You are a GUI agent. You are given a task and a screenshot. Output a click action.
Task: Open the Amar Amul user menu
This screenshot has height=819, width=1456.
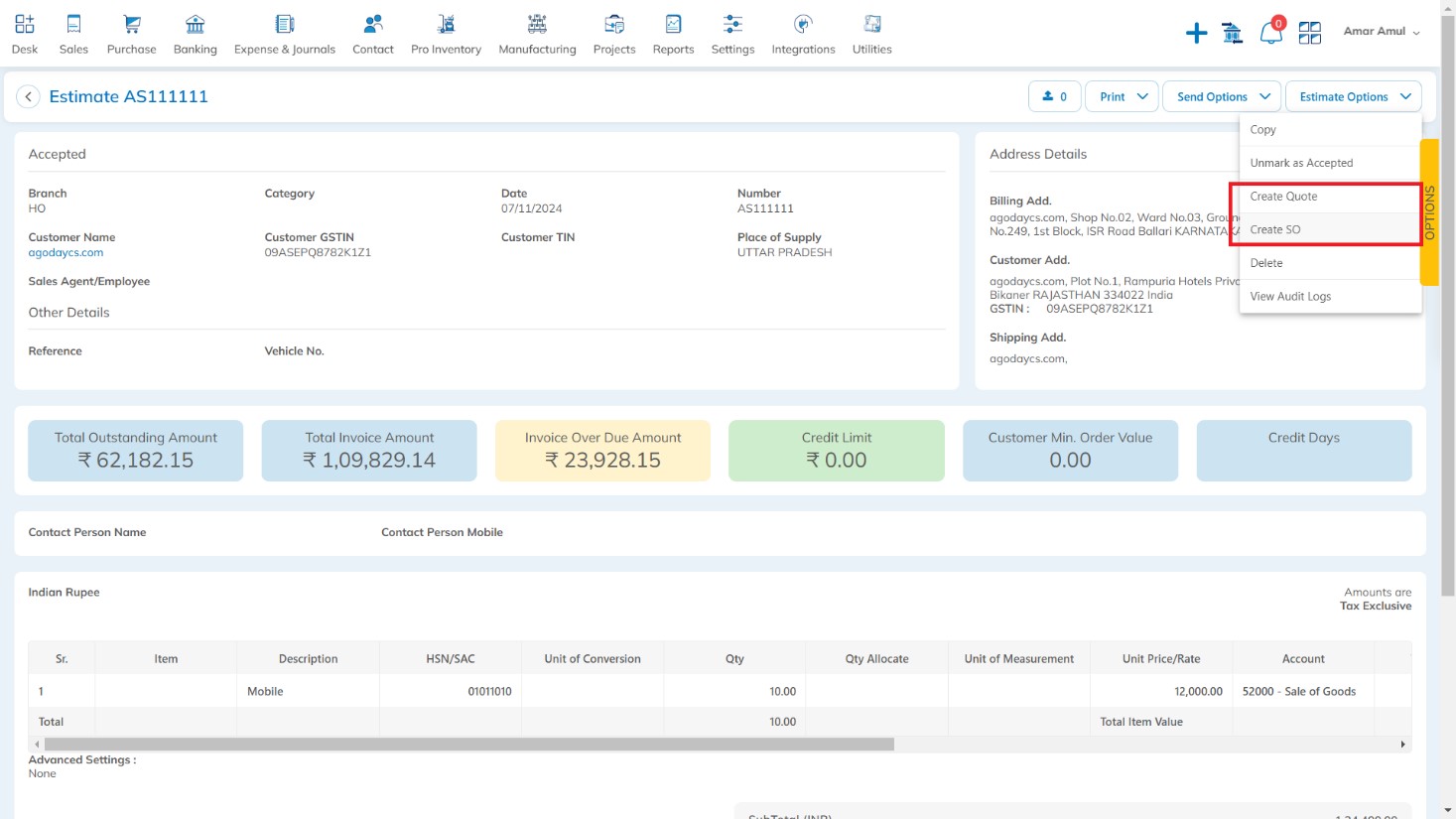(1382, 32)
